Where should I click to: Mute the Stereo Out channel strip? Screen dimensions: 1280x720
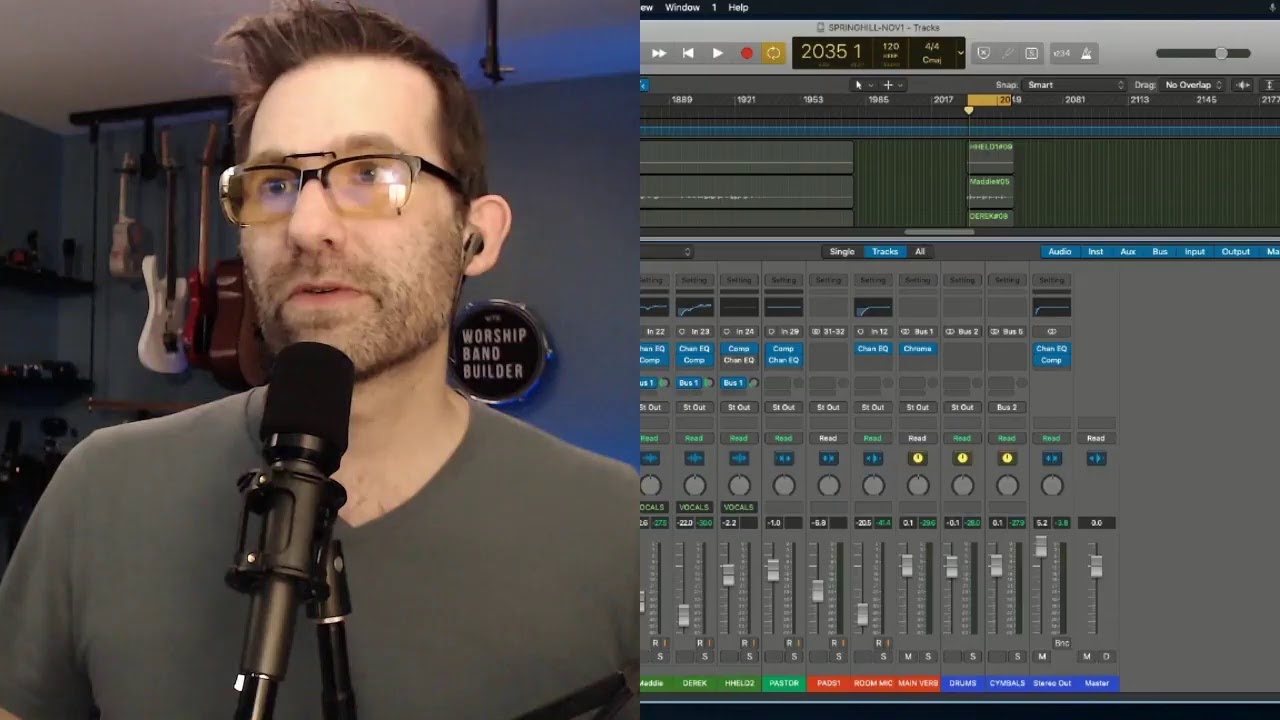pyautogui.click(x=1042, y=656)
